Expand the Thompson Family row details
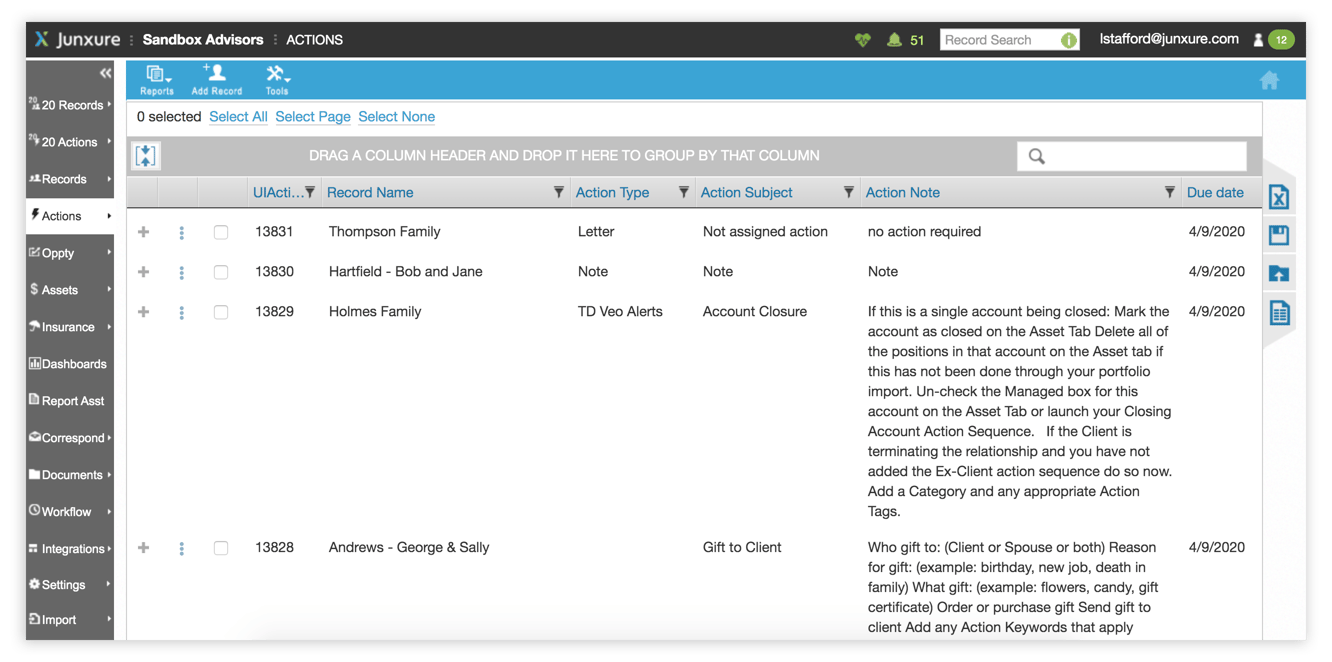The height and width of the screenshot is (662, 1332). (144, 232)
